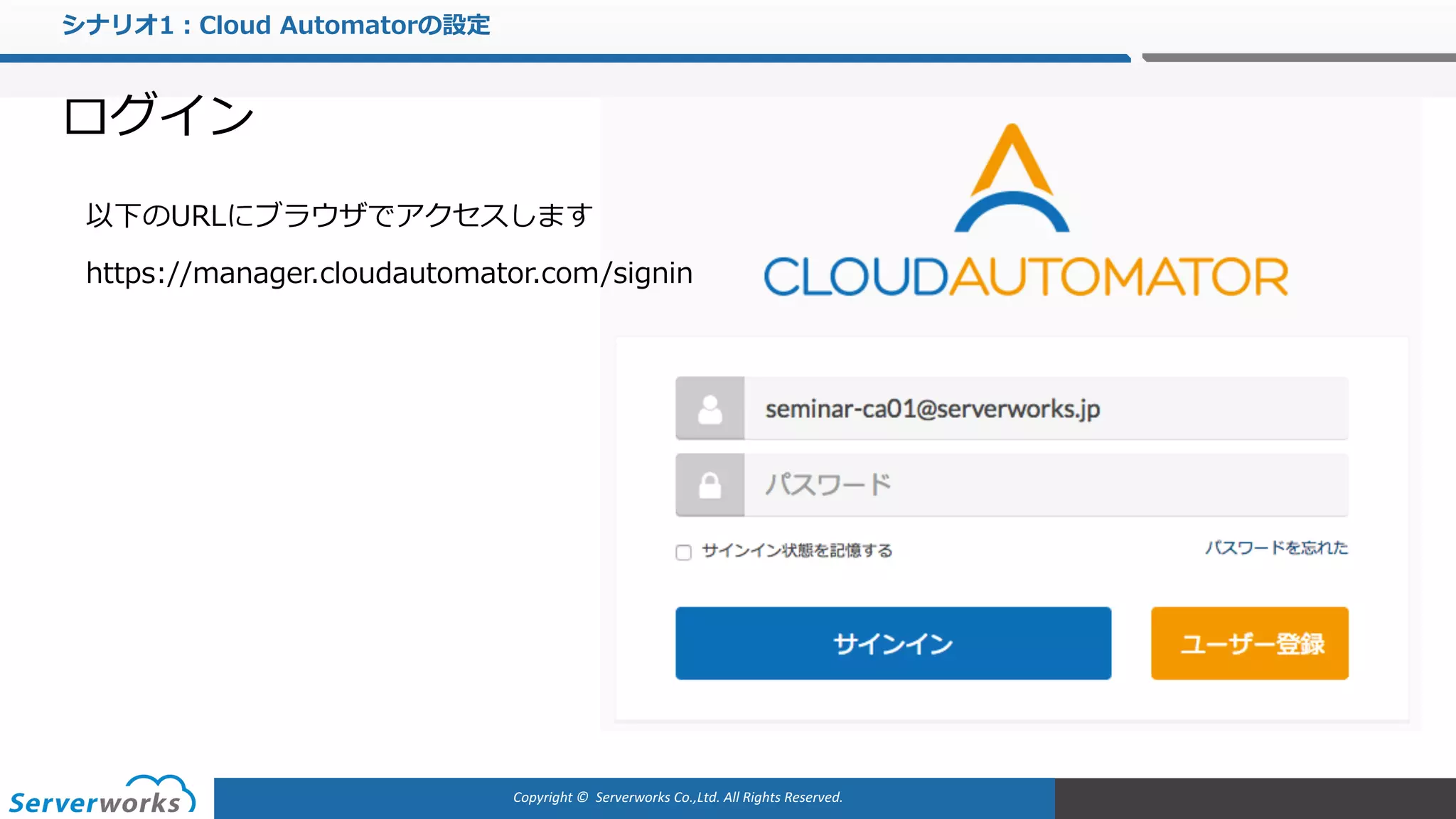
Task: Click the シナリオ1 : Cloud Automatorの設定 title
Action: click(x=276, y=26)
